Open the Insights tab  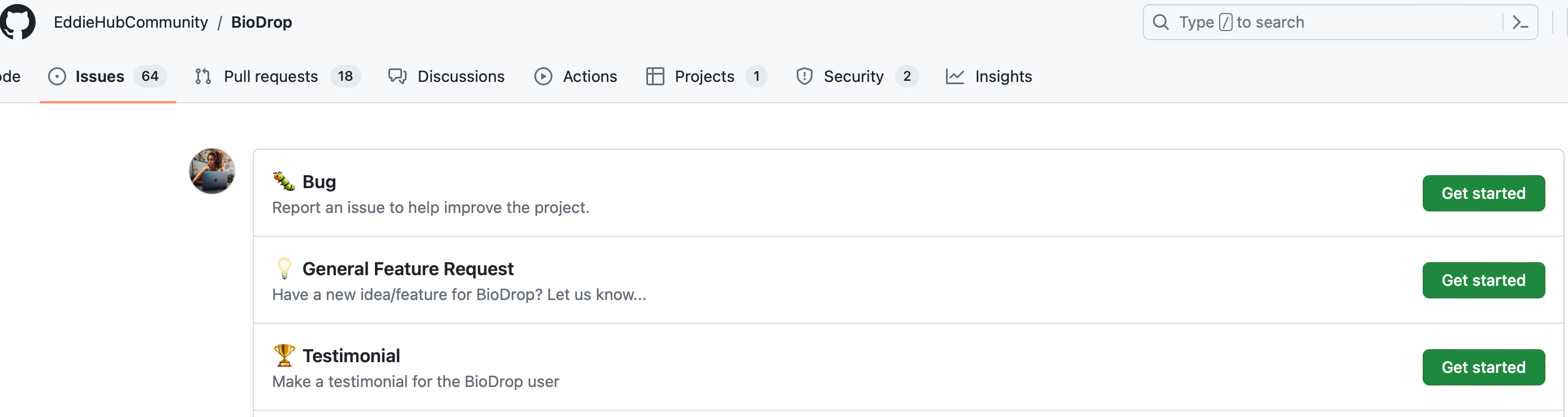click(989, 77)
